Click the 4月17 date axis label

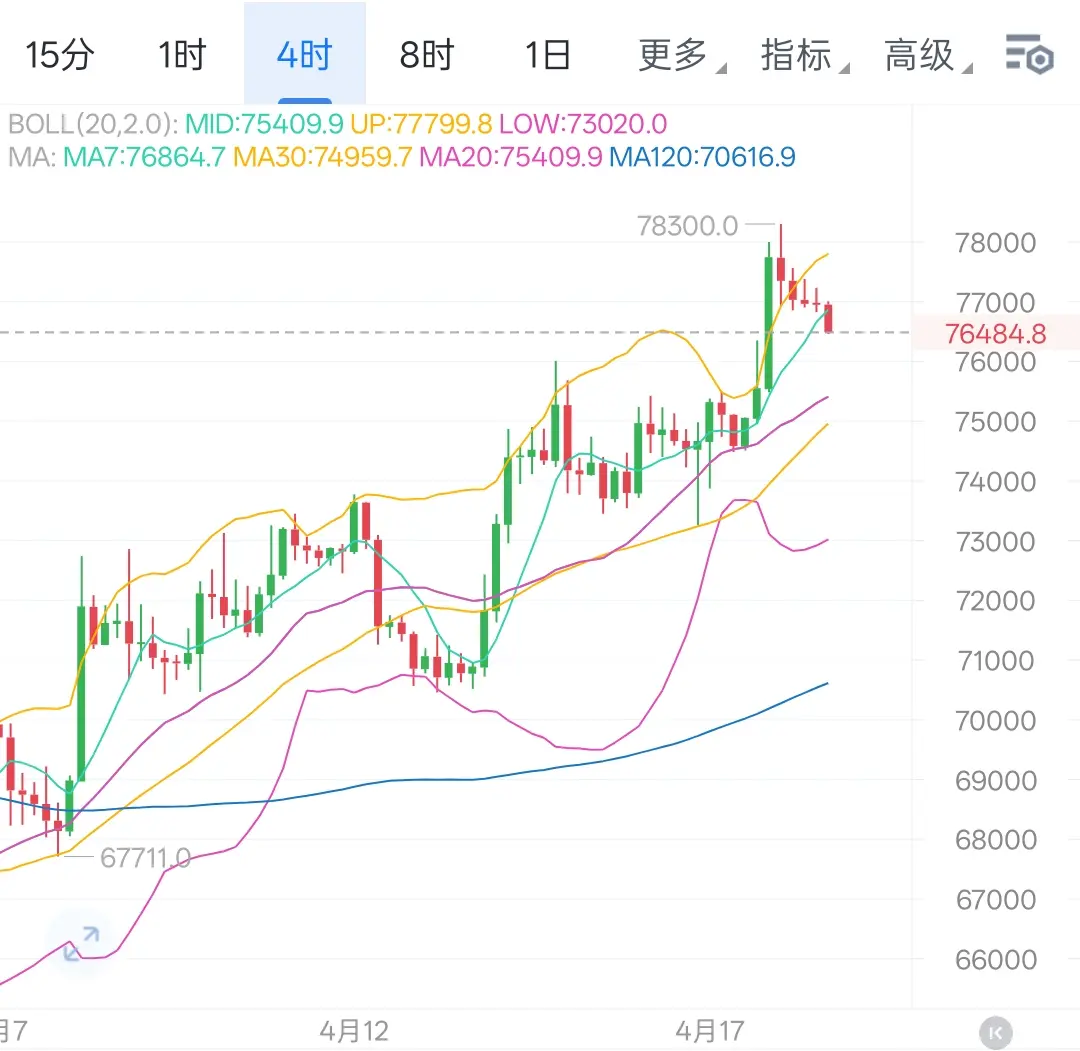tap(710, 1032)
